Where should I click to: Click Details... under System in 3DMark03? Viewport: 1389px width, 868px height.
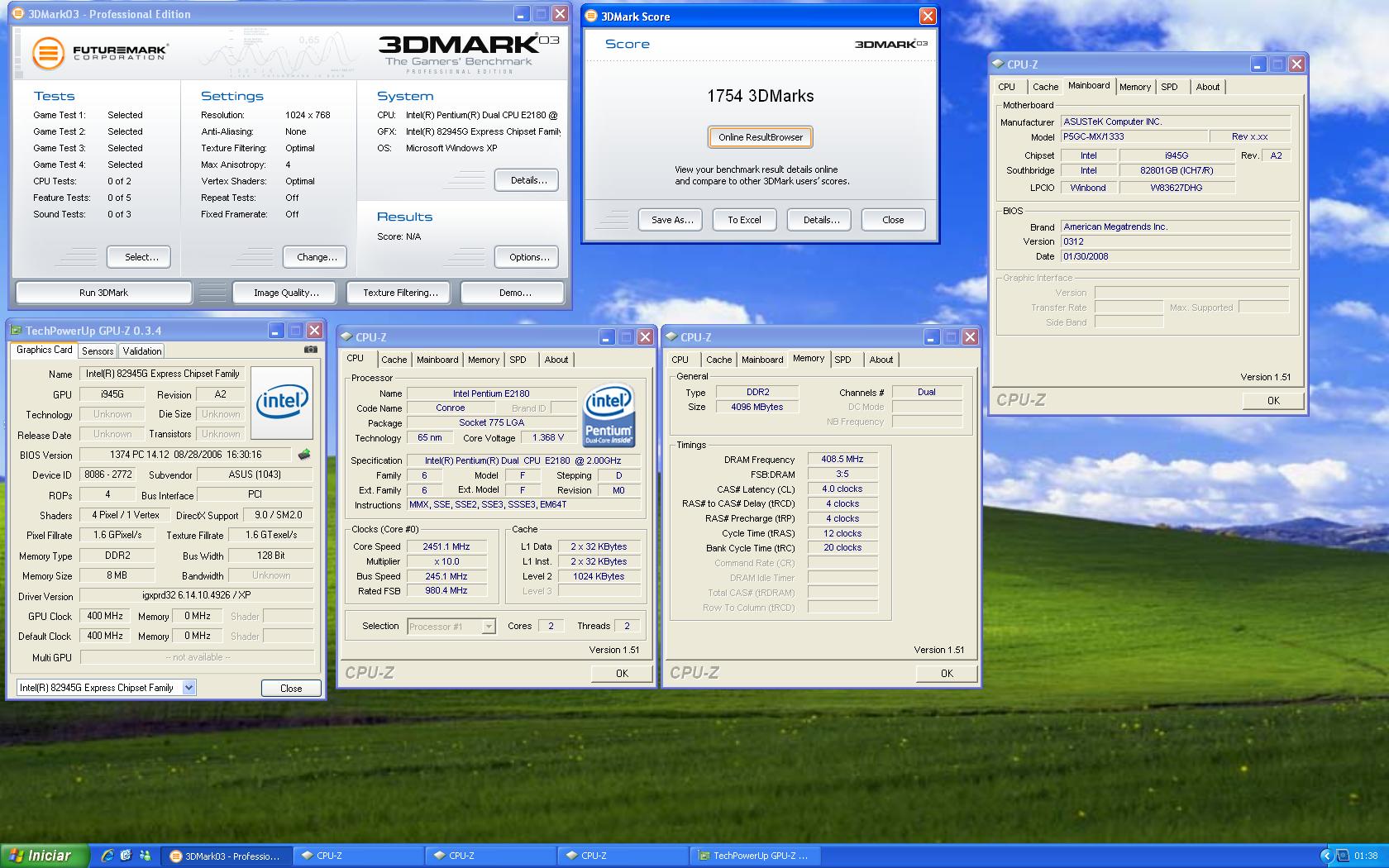pyautogui.click(x=528, y=180)
